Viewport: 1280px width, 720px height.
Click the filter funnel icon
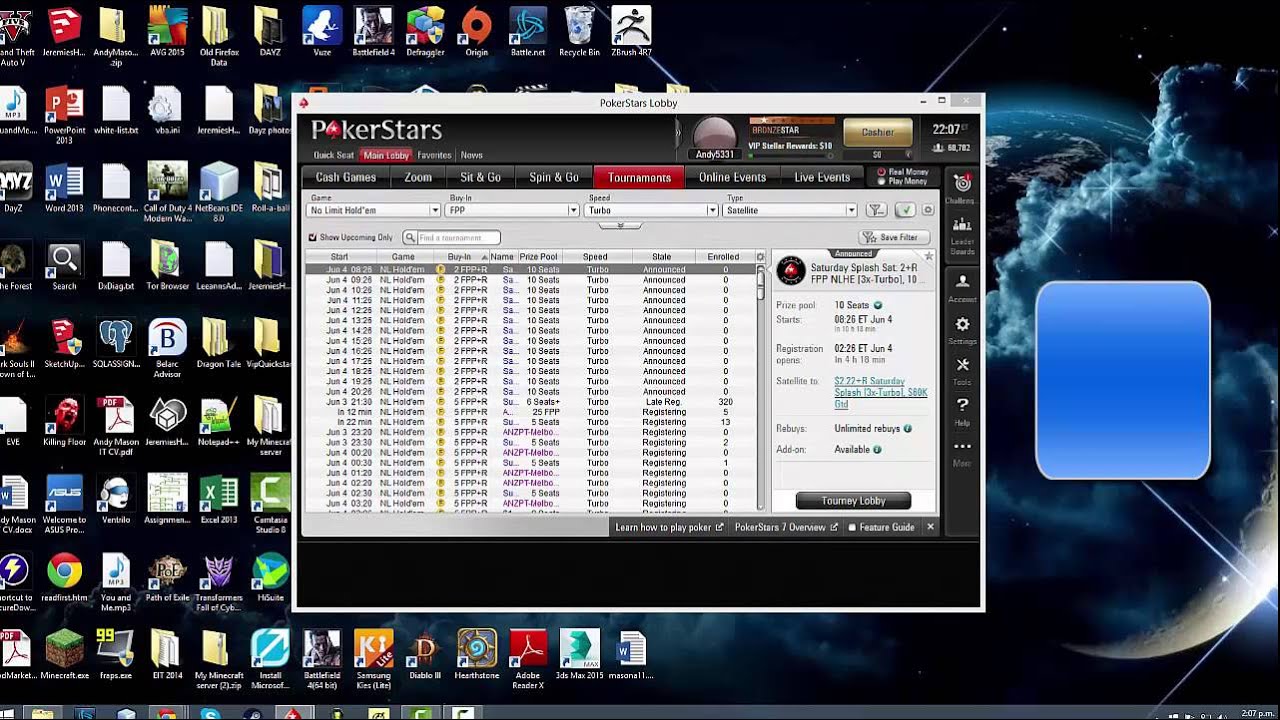(x=876, y=210)
